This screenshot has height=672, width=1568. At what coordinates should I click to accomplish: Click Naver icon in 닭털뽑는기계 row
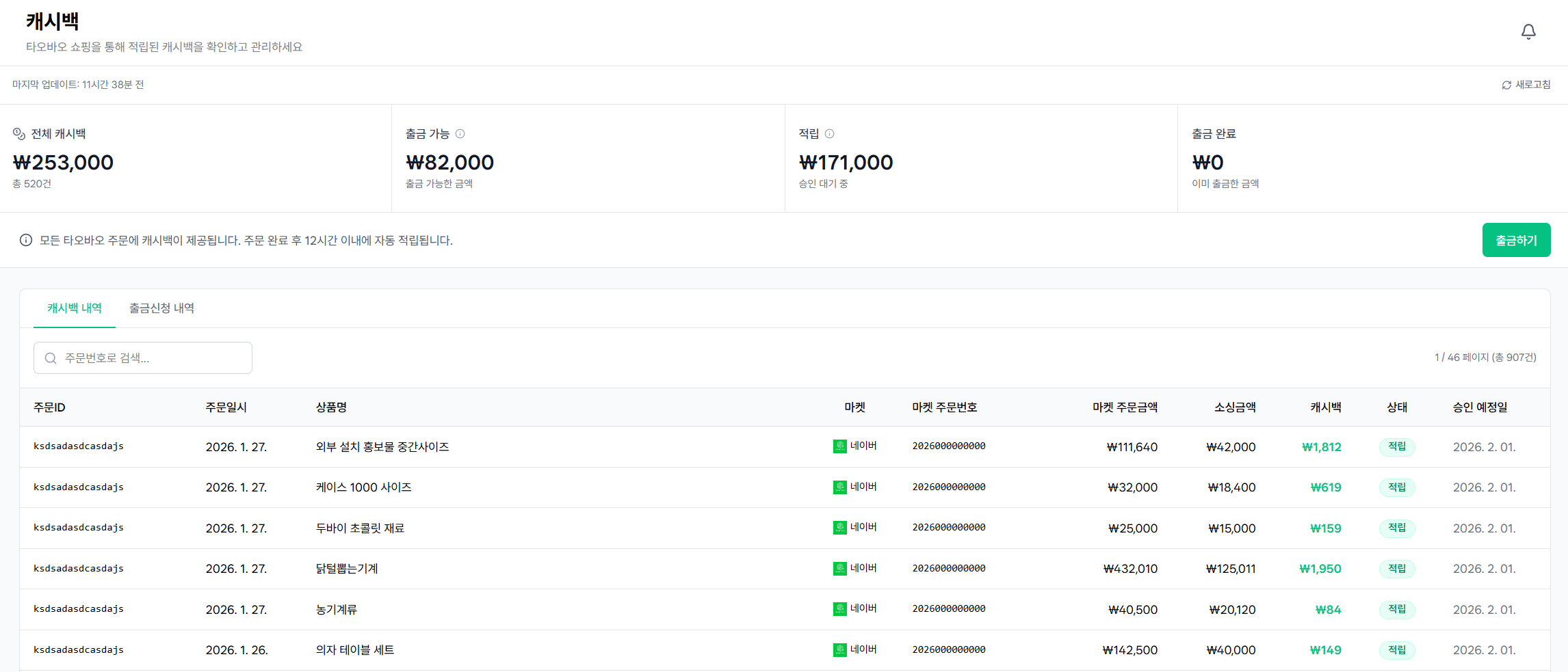pyautogui.click(x=840, y=569)
